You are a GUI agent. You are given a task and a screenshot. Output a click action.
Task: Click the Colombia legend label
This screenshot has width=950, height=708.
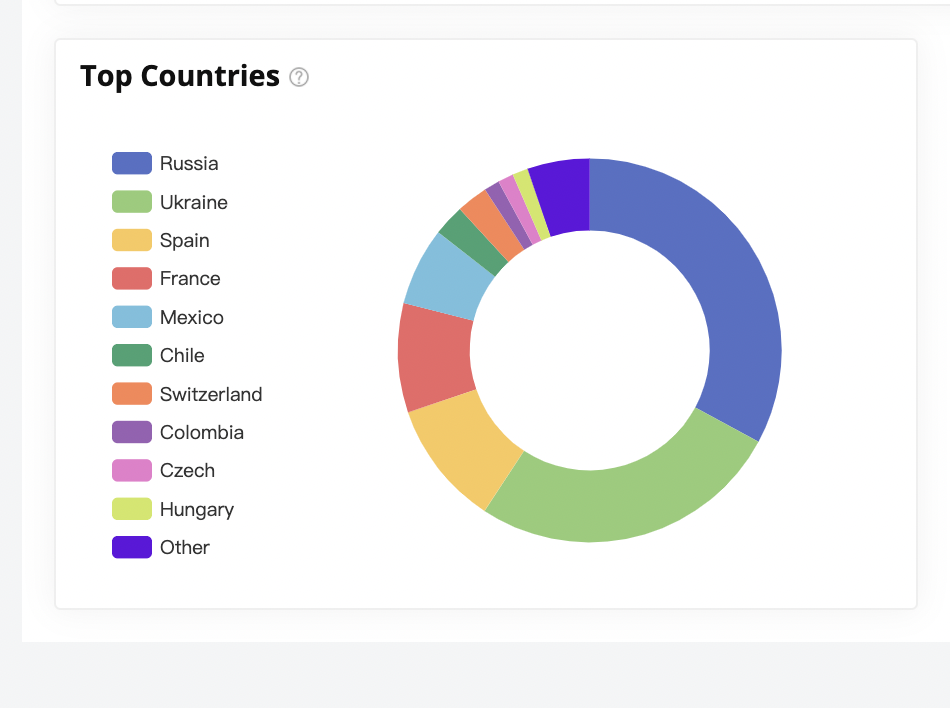coord(202,432)
